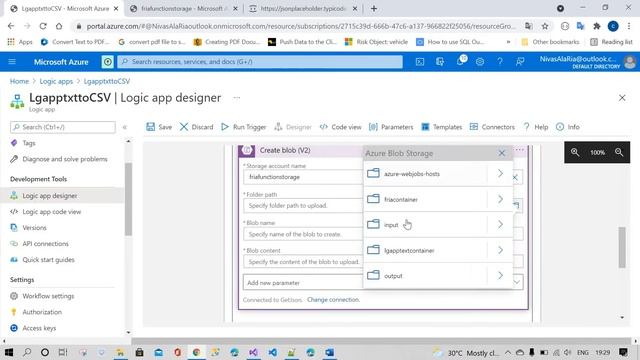Open Parameters from designer toolbar
This screenshot has width=640, height=360.
pyautogui.click(x=391, y=127)
